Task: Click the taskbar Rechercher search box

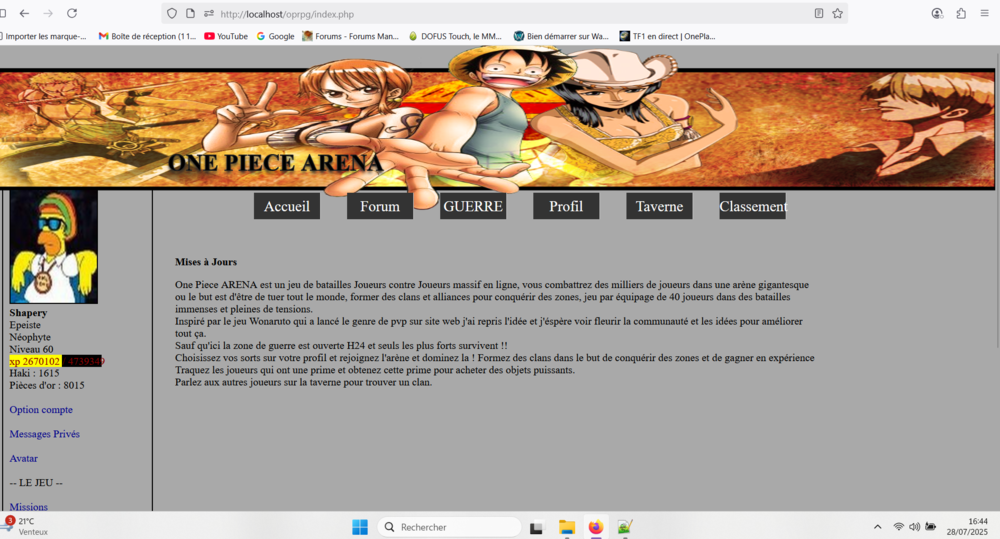Action: point(450,527)
